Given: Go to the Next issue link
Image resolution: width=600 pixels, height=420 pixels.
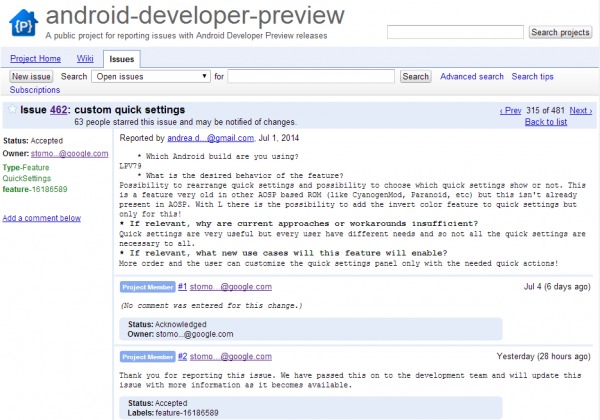Looking at the screenshot, I should (x=580, y=111).
